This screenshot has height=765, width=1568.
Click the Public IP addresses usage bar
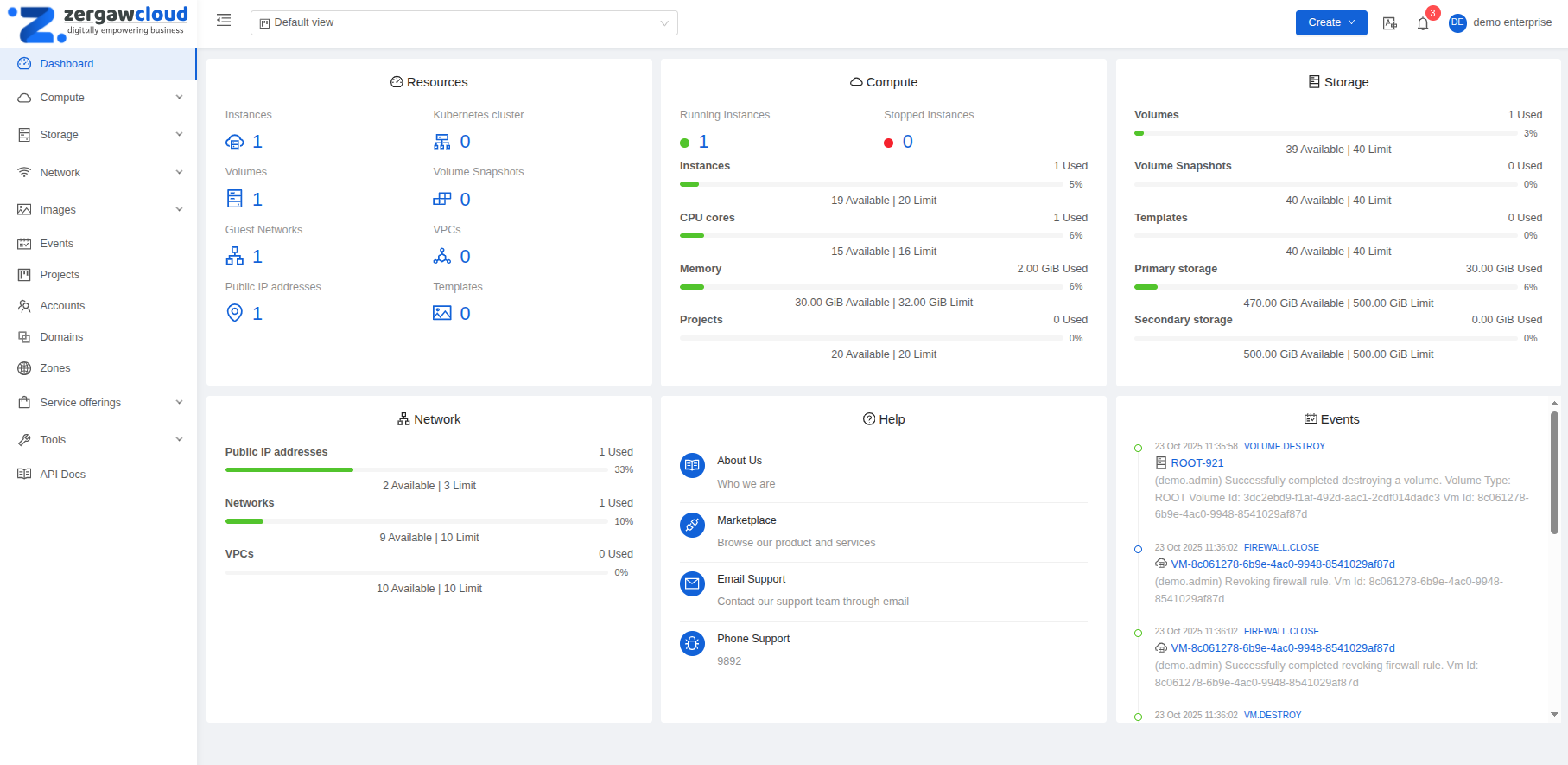coord(416,469)
